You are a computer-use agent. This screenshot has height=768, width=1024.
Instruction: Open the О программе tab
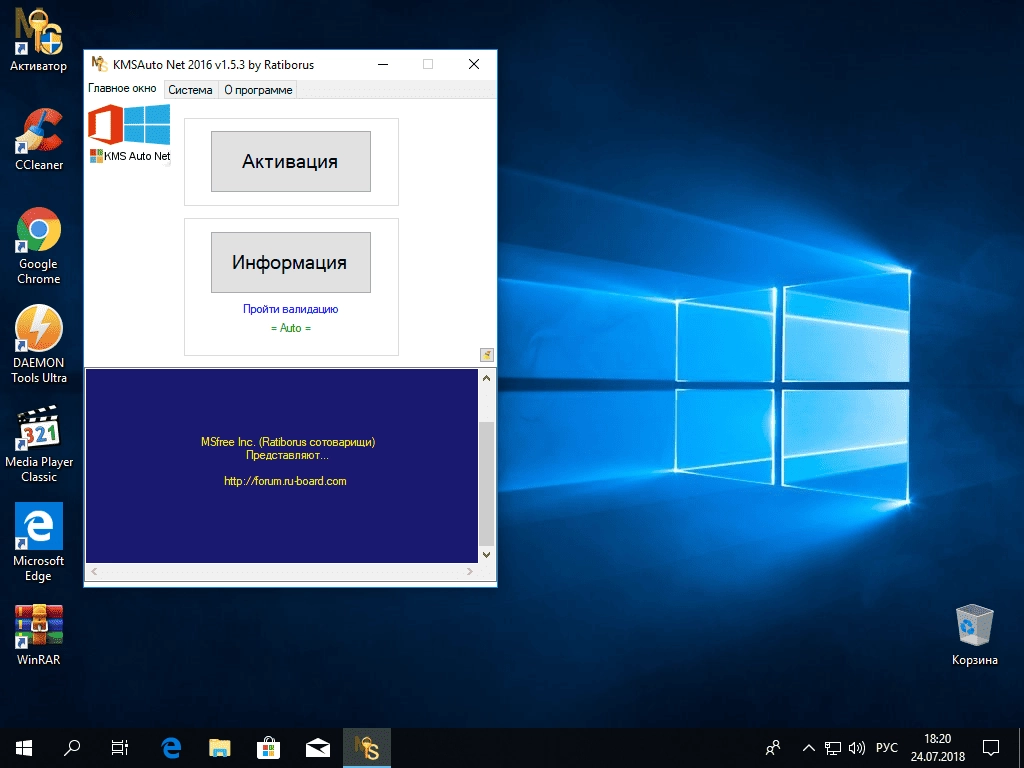pos(258,89)
